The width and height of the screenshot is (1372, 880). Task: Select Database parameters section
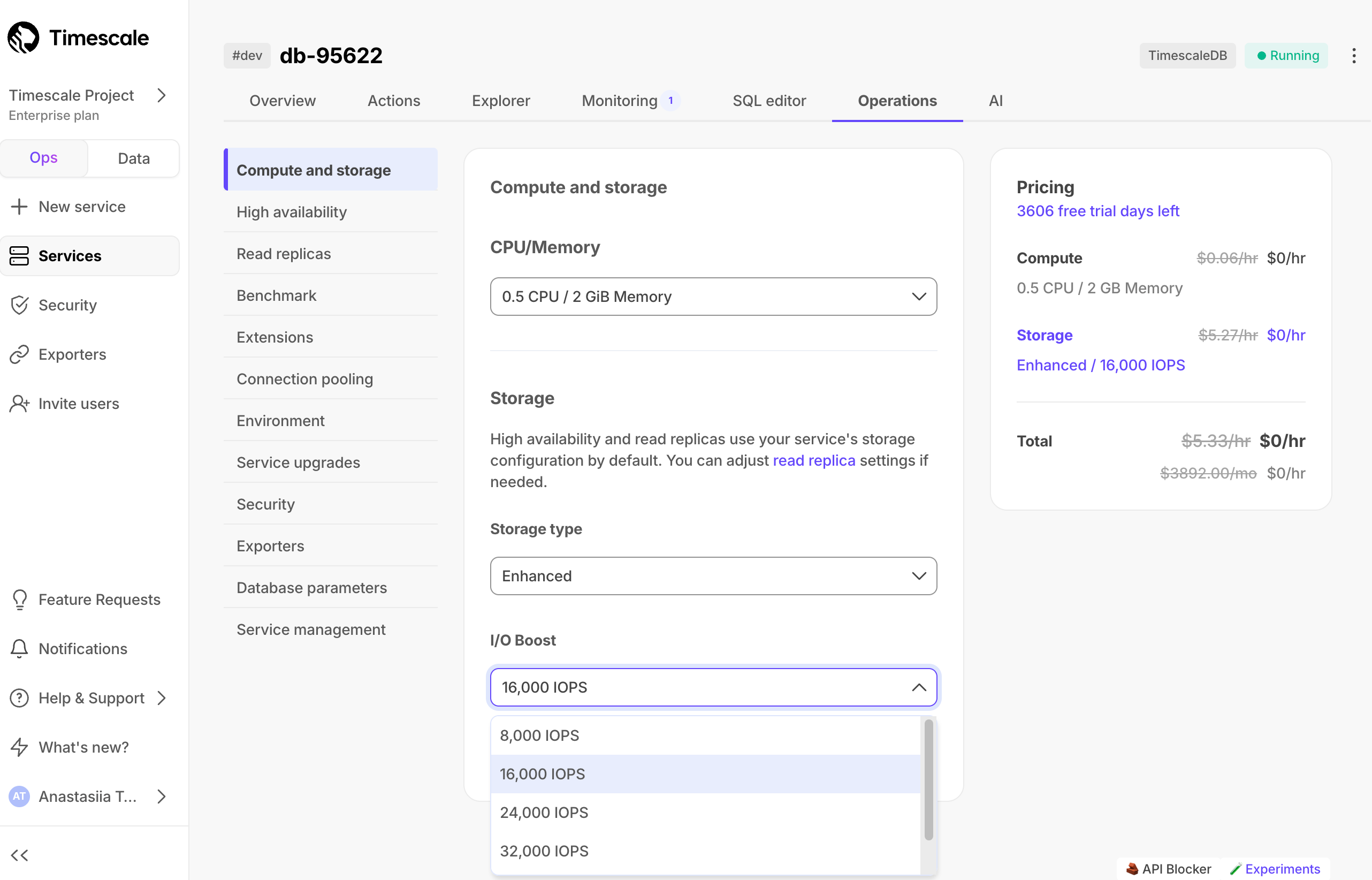click(331, 587)
